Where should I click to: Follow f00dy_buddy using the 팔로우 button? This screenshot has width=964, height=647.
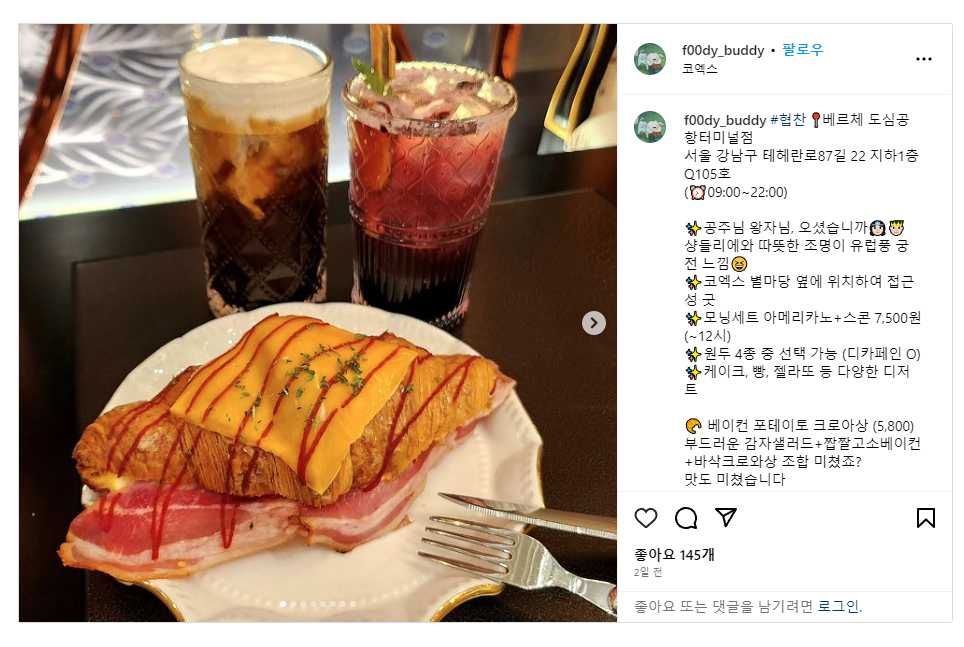pyautogui.click(x=802, y=50)
